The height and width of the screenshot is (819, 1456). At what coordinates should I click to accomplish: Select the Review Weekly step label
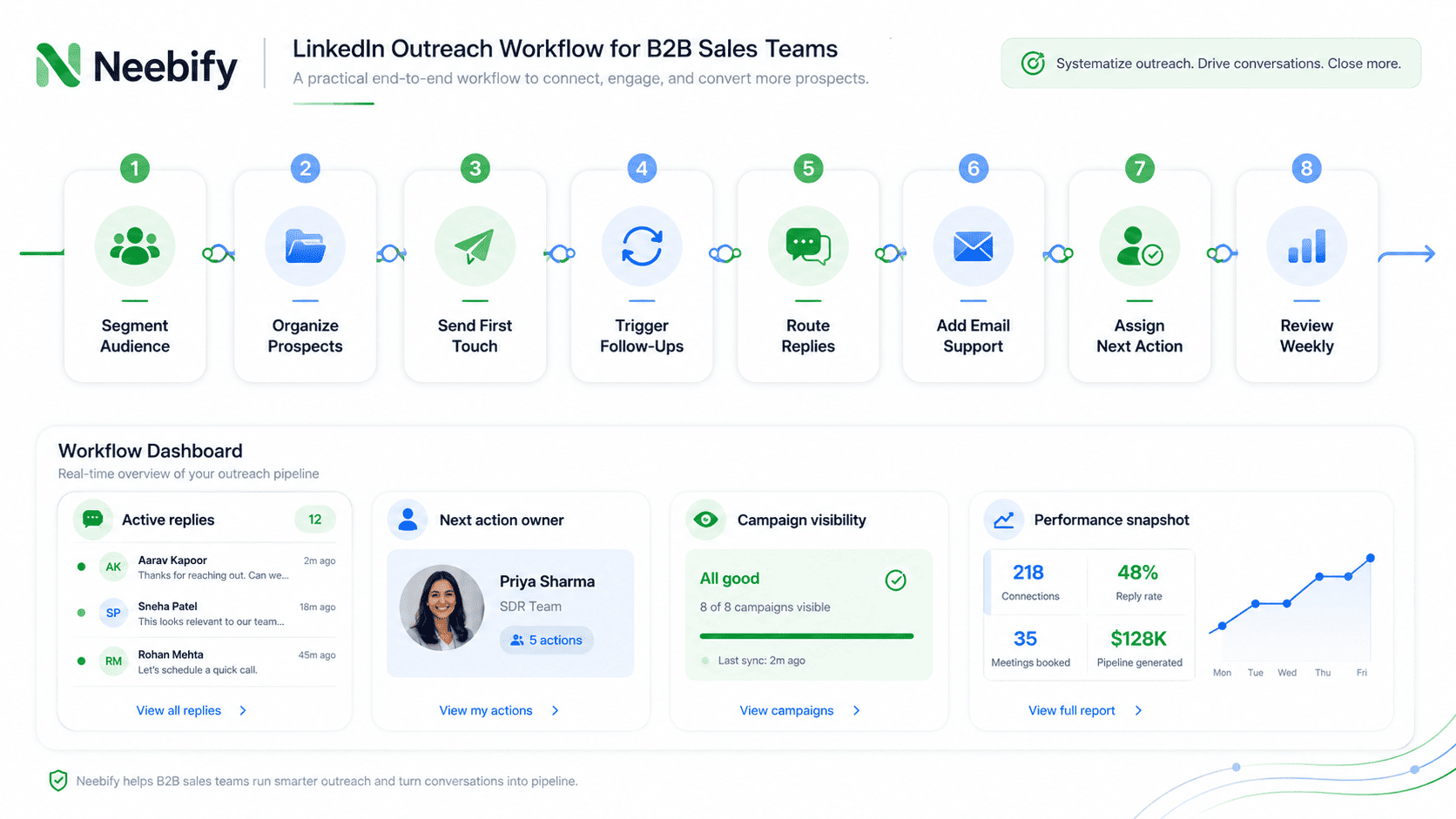coord(1306,336)
